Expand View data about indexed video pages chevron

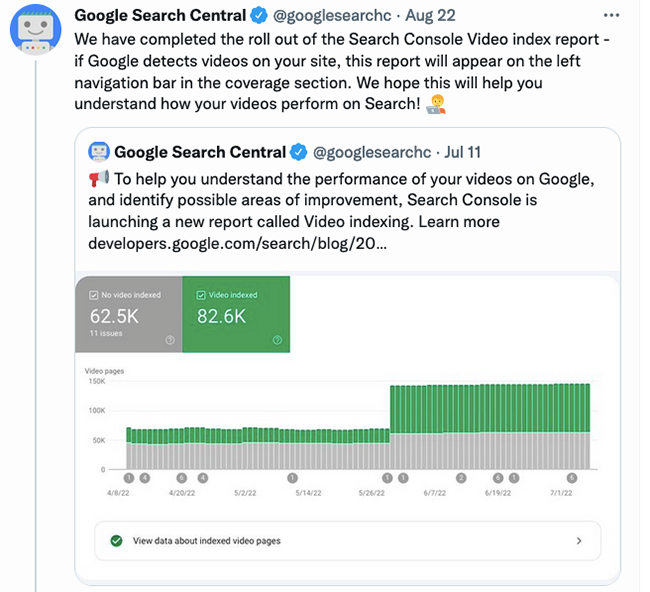[579, 541]
